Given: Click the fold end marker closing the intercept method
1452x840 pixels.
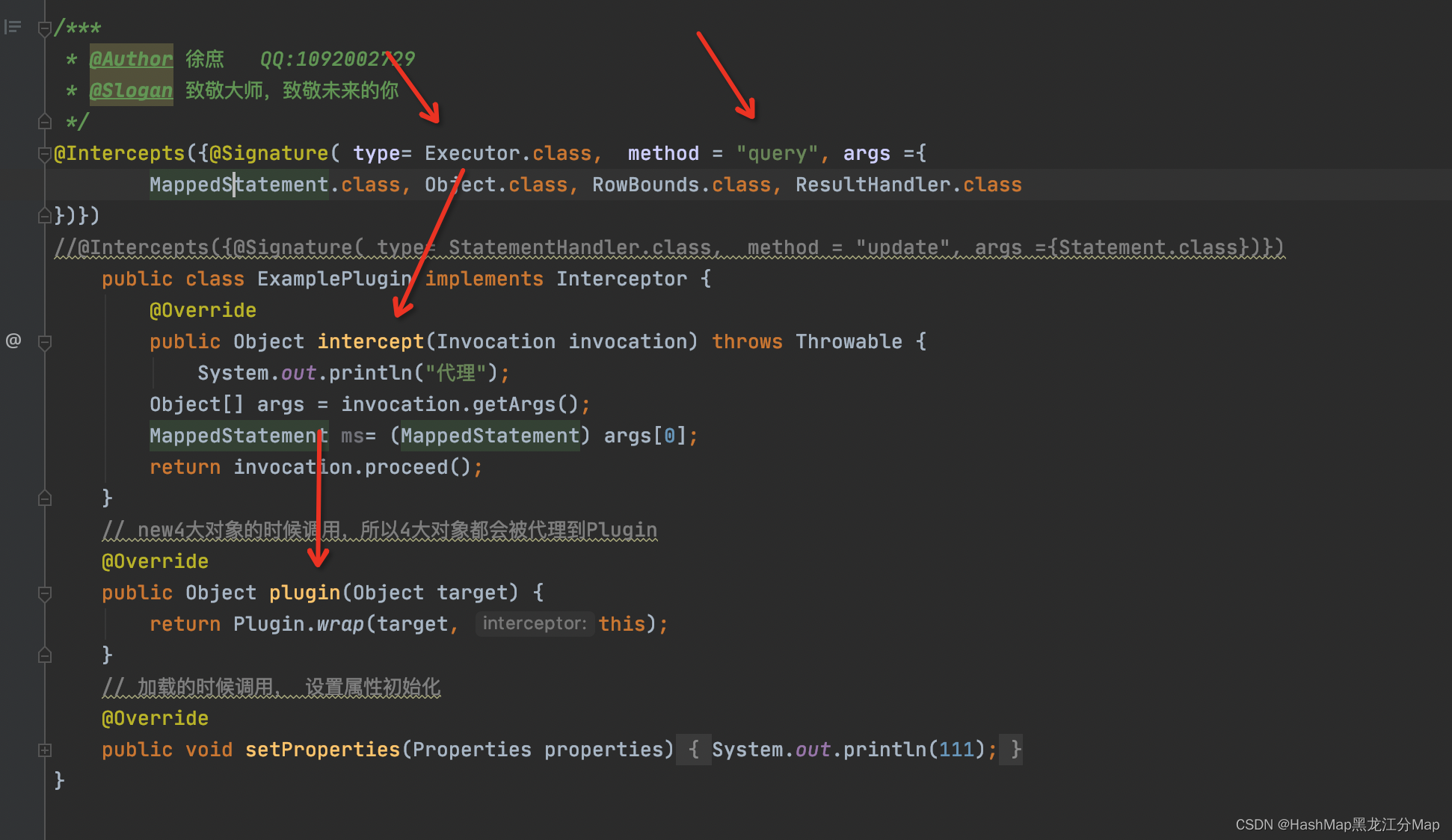Looking at the screenshot, I should point(45,498).
